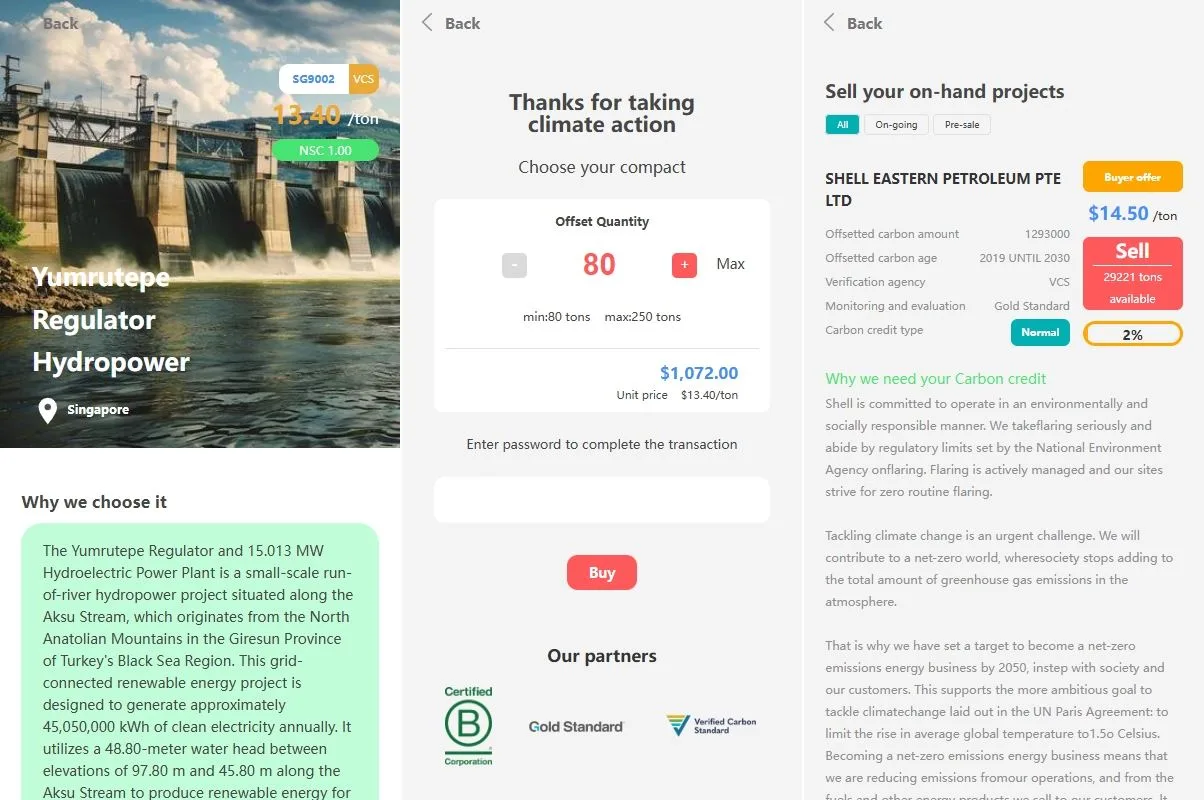
Task: Click the back chevron on the purchase screen
Action: pyautogui.click(x=428, y=23)
